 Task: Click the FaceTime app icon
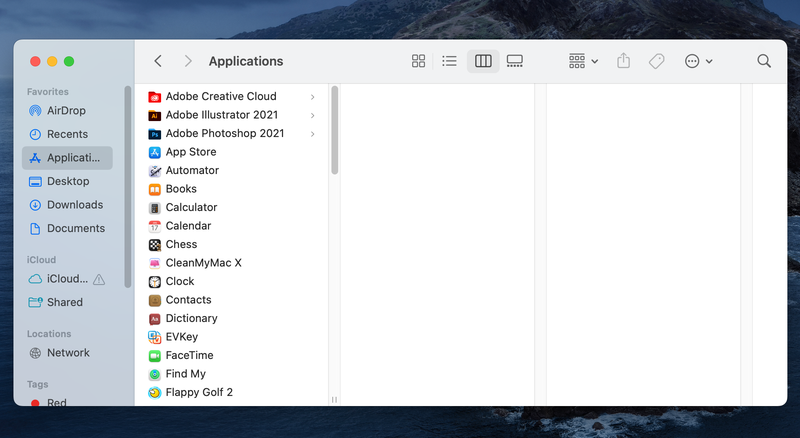tap(155, 356)
